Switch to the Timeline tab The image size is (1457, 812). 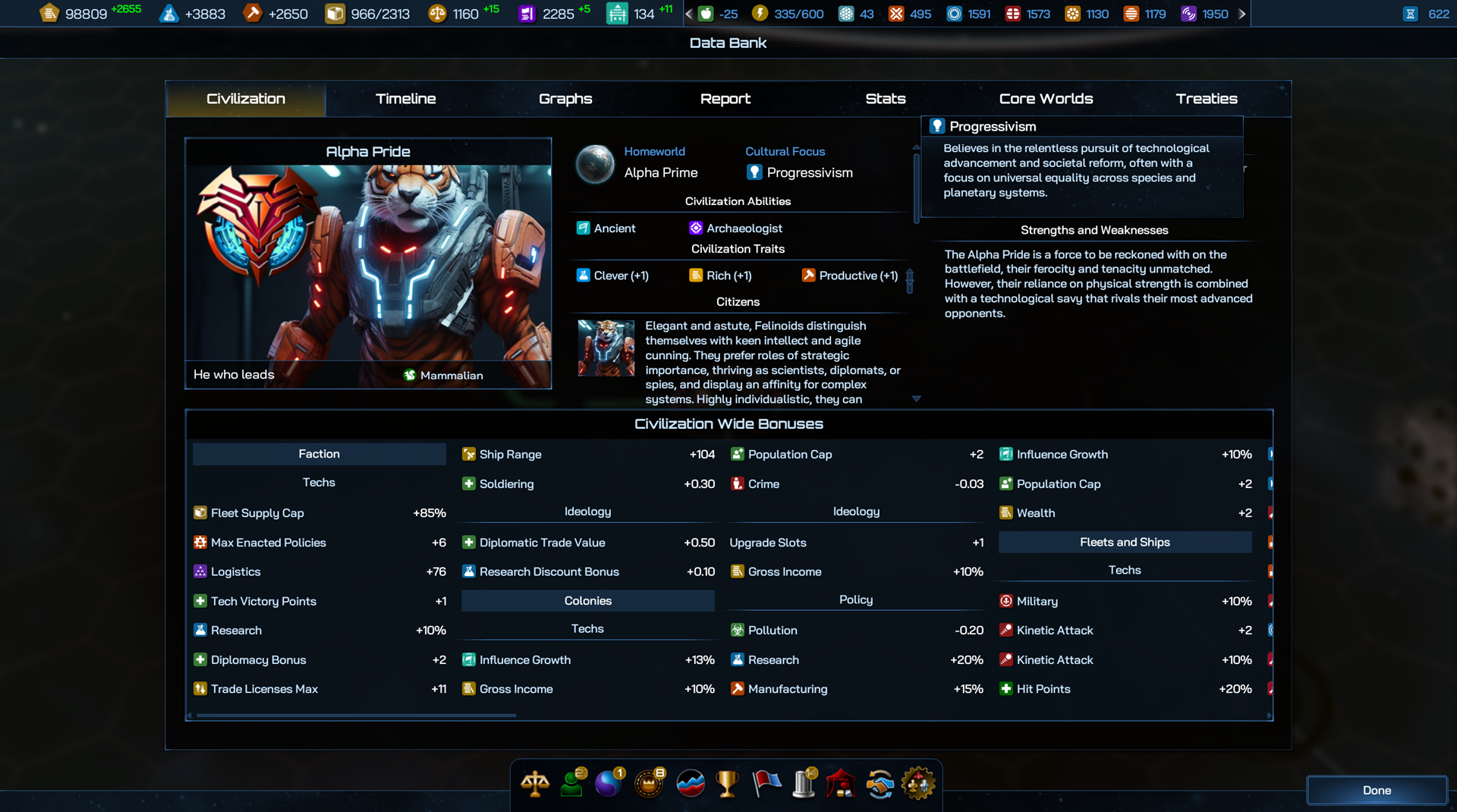coord(405,99)
